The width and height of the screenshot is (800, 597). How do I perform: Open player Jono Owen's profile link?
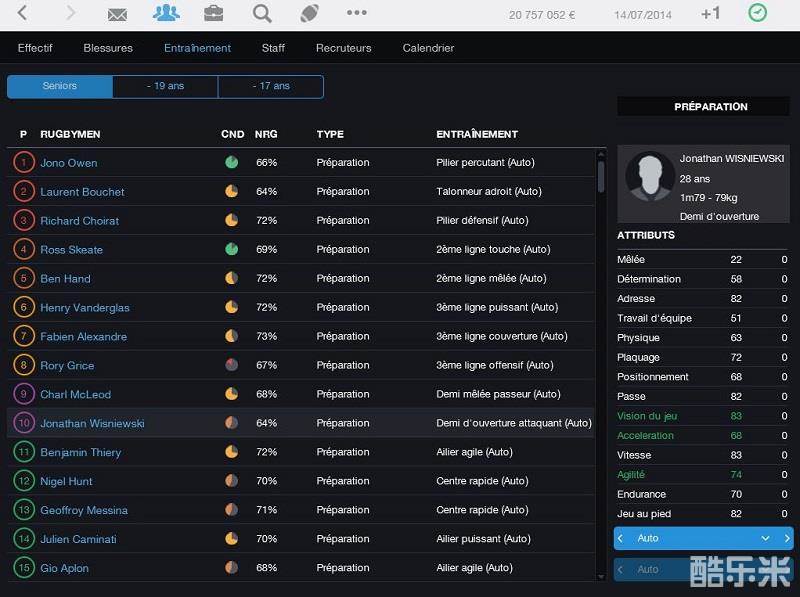tap(69, 163)
